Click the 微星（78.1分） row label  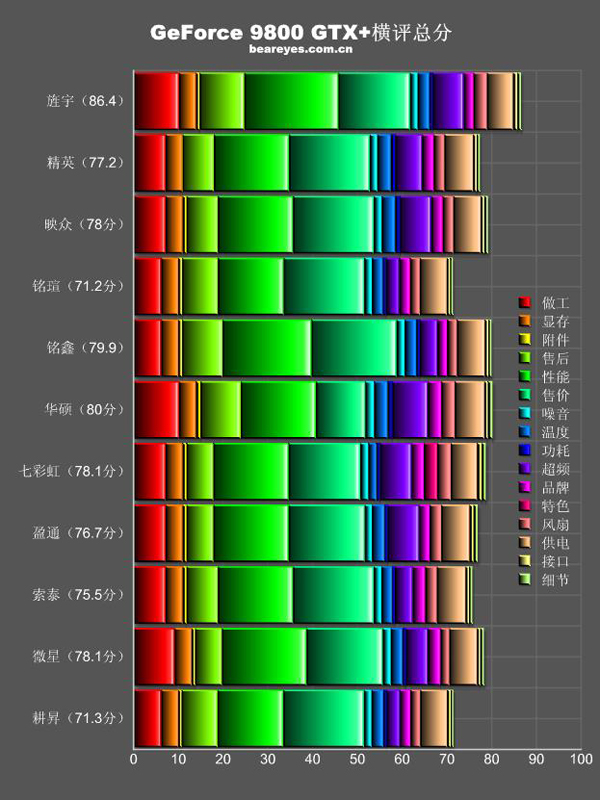click(x=79, y=656)
